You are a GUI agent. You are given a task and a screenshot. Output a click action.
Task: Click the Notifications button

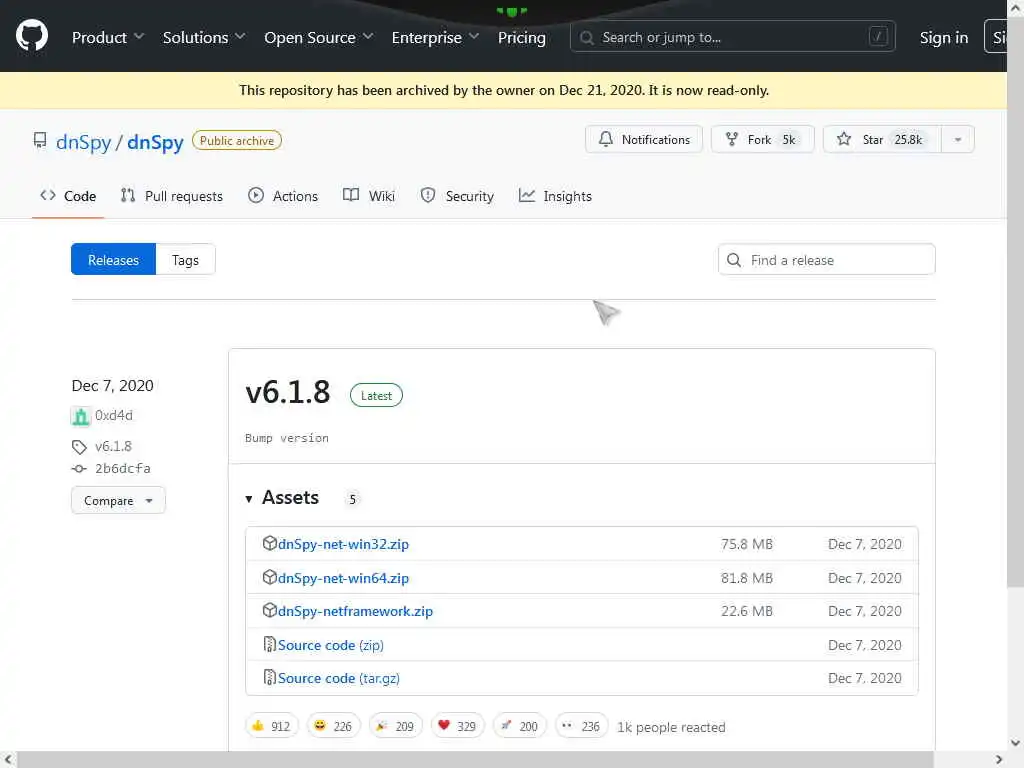(x=644, y=140)
